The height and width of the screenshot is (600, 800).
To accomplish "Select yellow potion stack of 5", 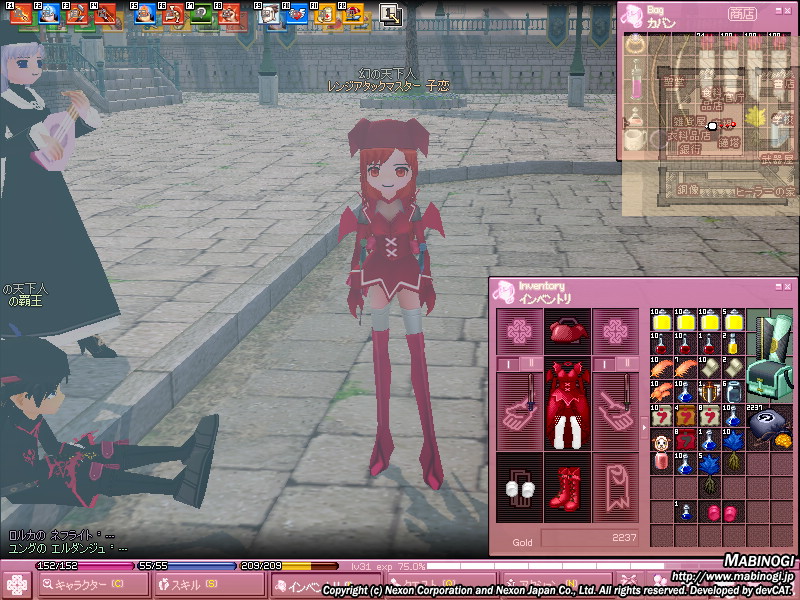I will coord(733,320).
